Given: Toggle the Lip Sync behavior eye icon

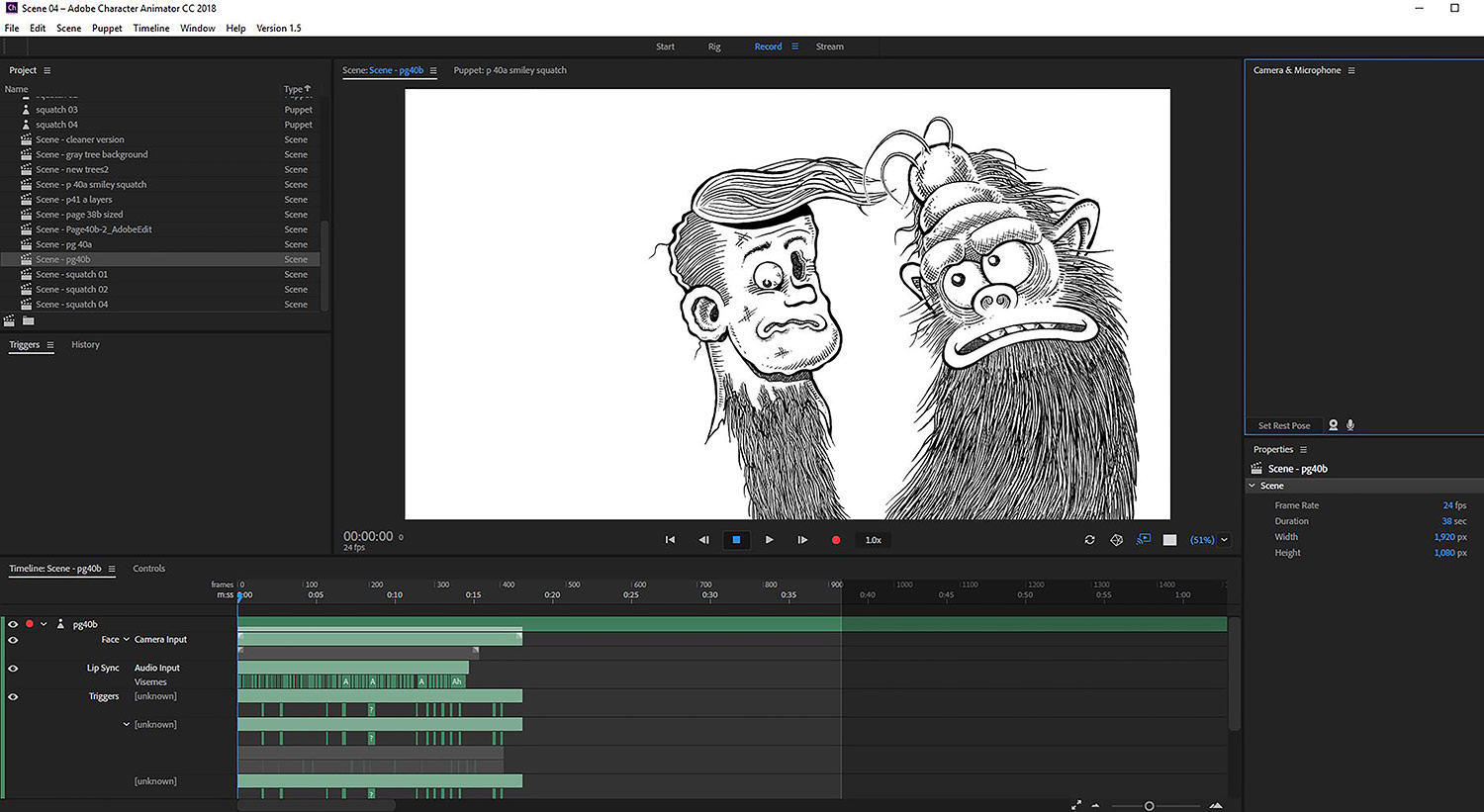Looking at the screenshot, I should (13, 669).
